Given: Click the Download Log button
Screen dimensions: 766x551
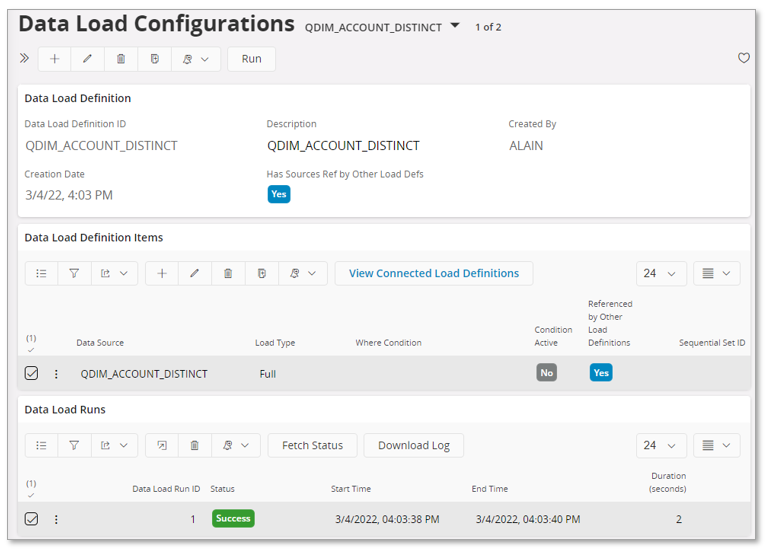Looking at the screenshot, I should (413, 445).
